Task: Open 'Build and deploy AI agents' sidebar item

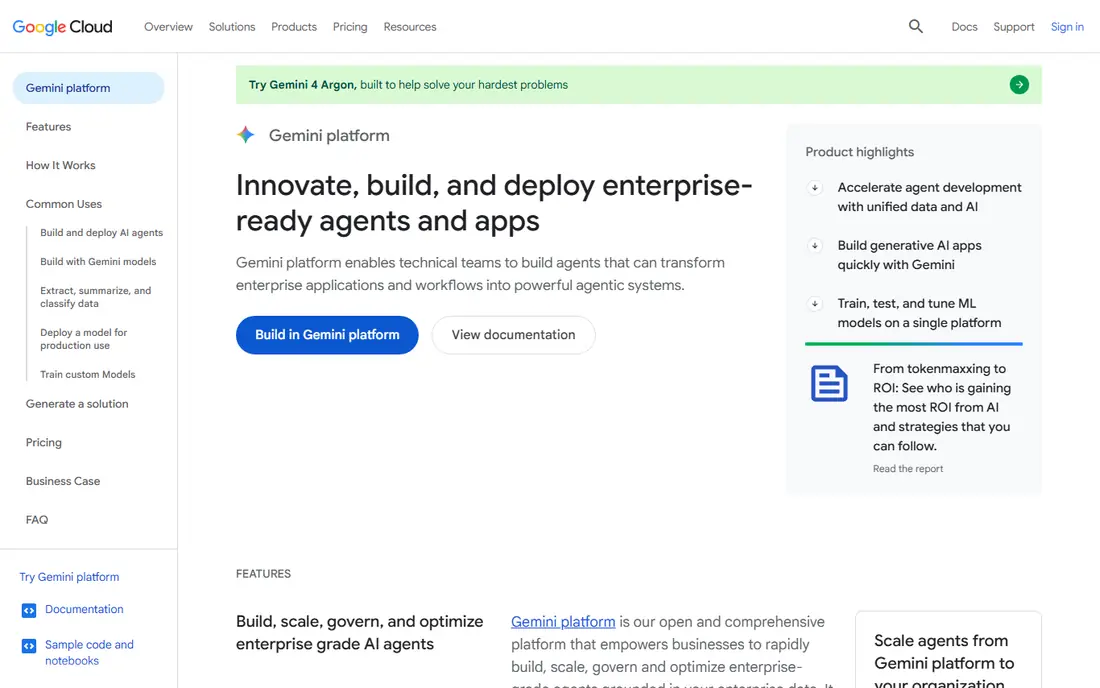Action: click(x=101, y=232)
